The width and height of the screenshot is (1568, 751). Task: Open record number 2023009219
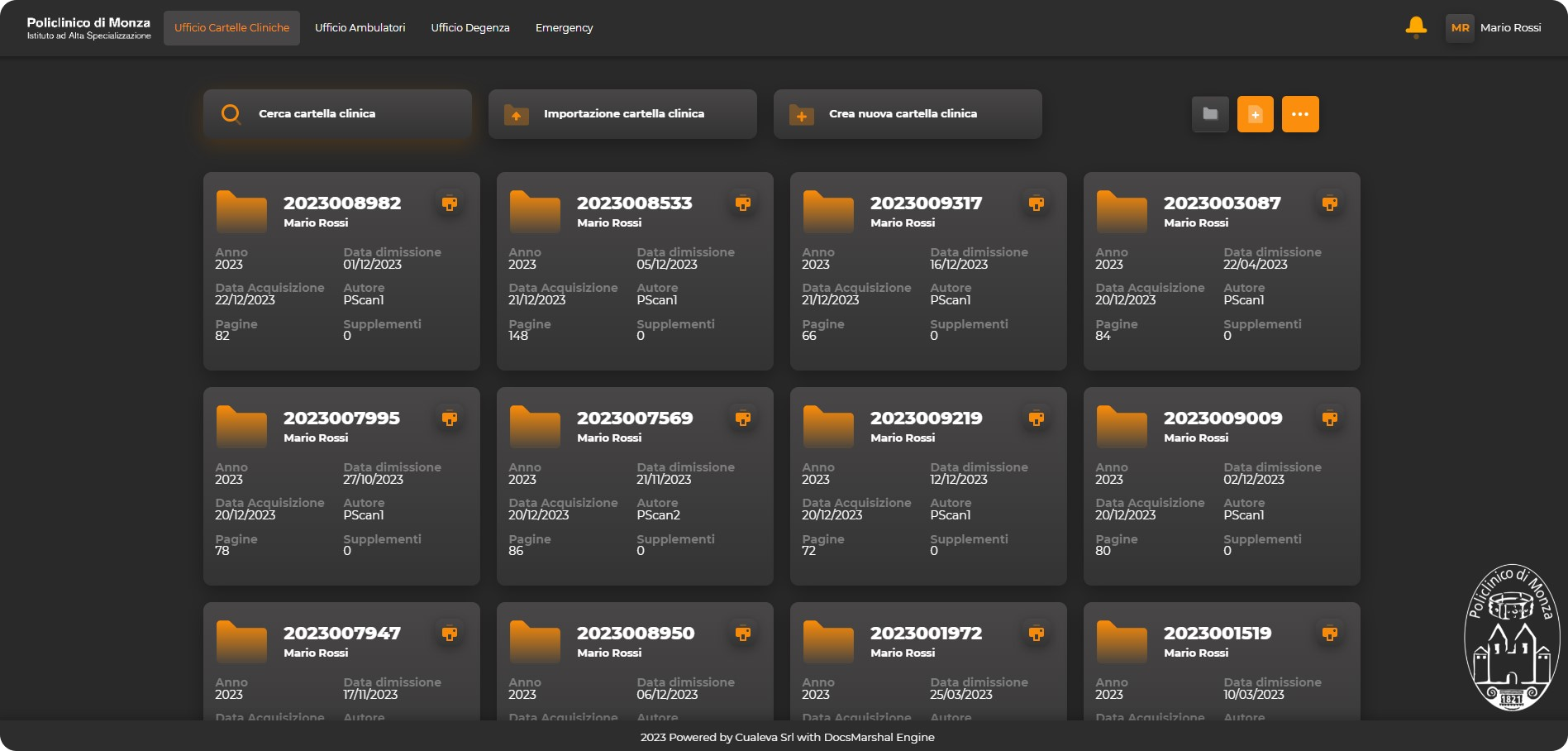pos(927,419)
